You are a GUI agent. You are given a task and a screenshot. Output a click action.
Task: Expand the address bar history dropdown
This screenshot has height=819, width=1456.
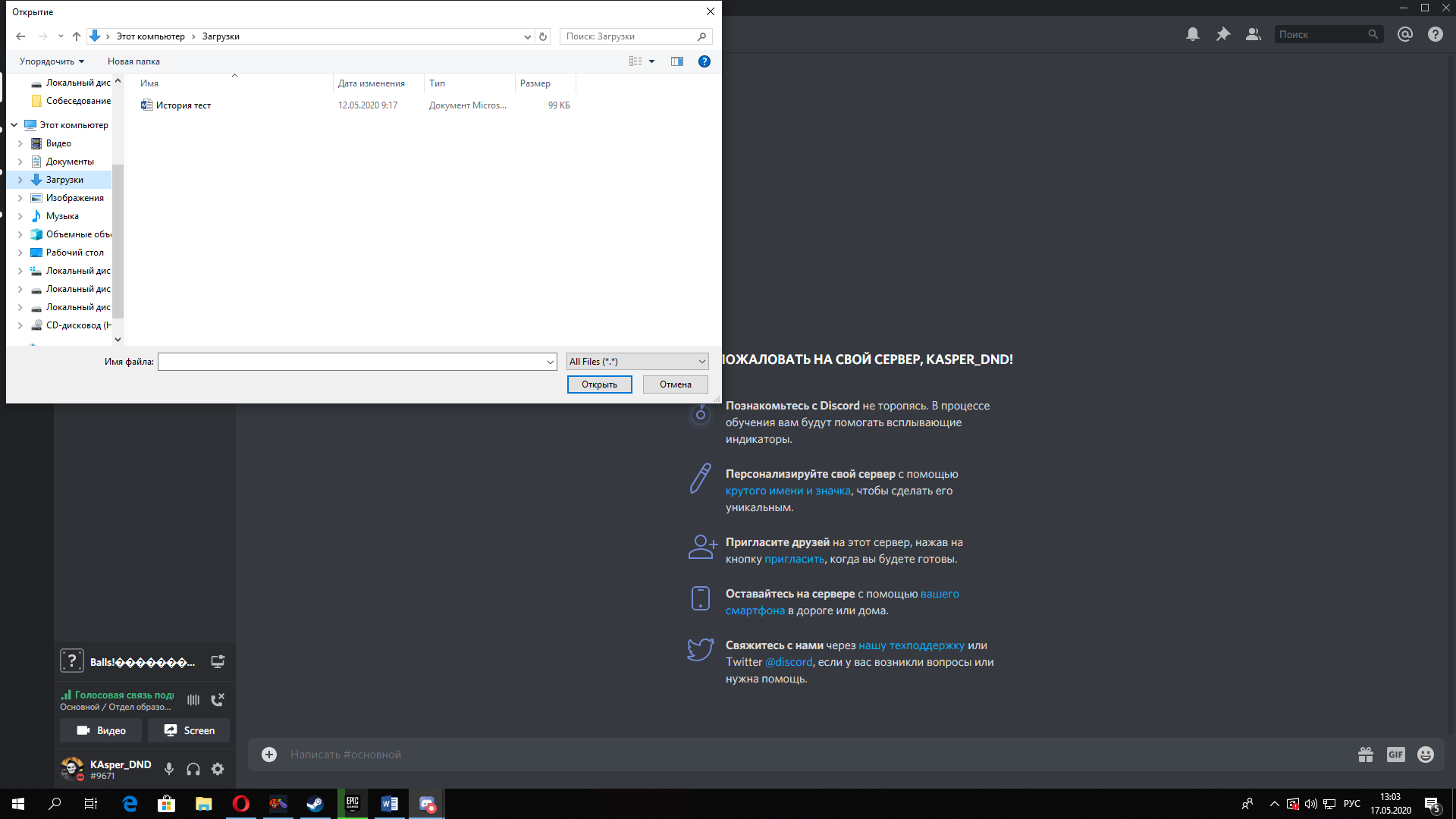(x=528, y=36)
